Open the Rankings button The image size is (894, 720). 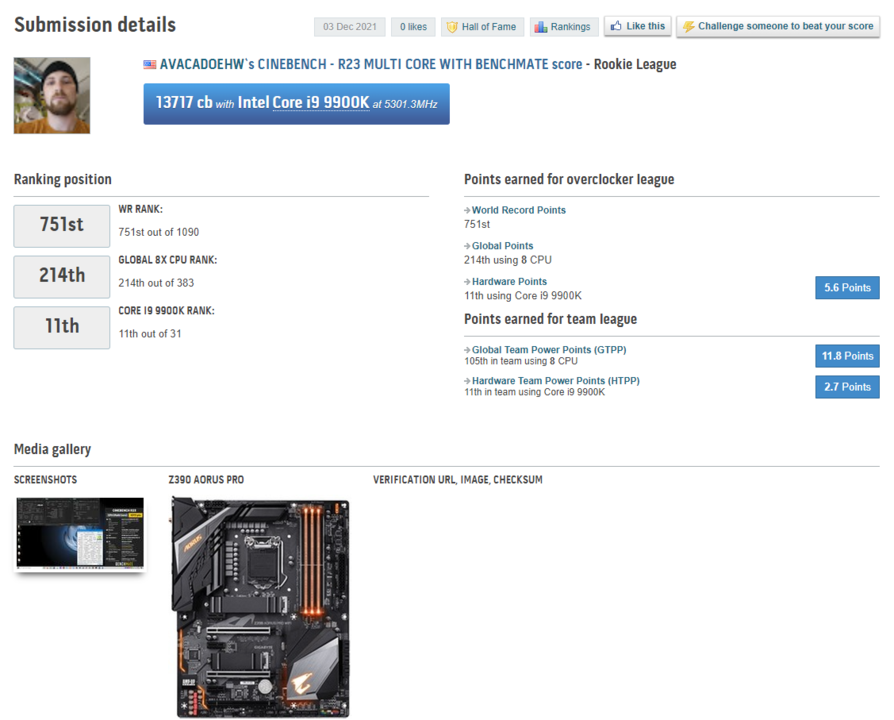point(562,27)
